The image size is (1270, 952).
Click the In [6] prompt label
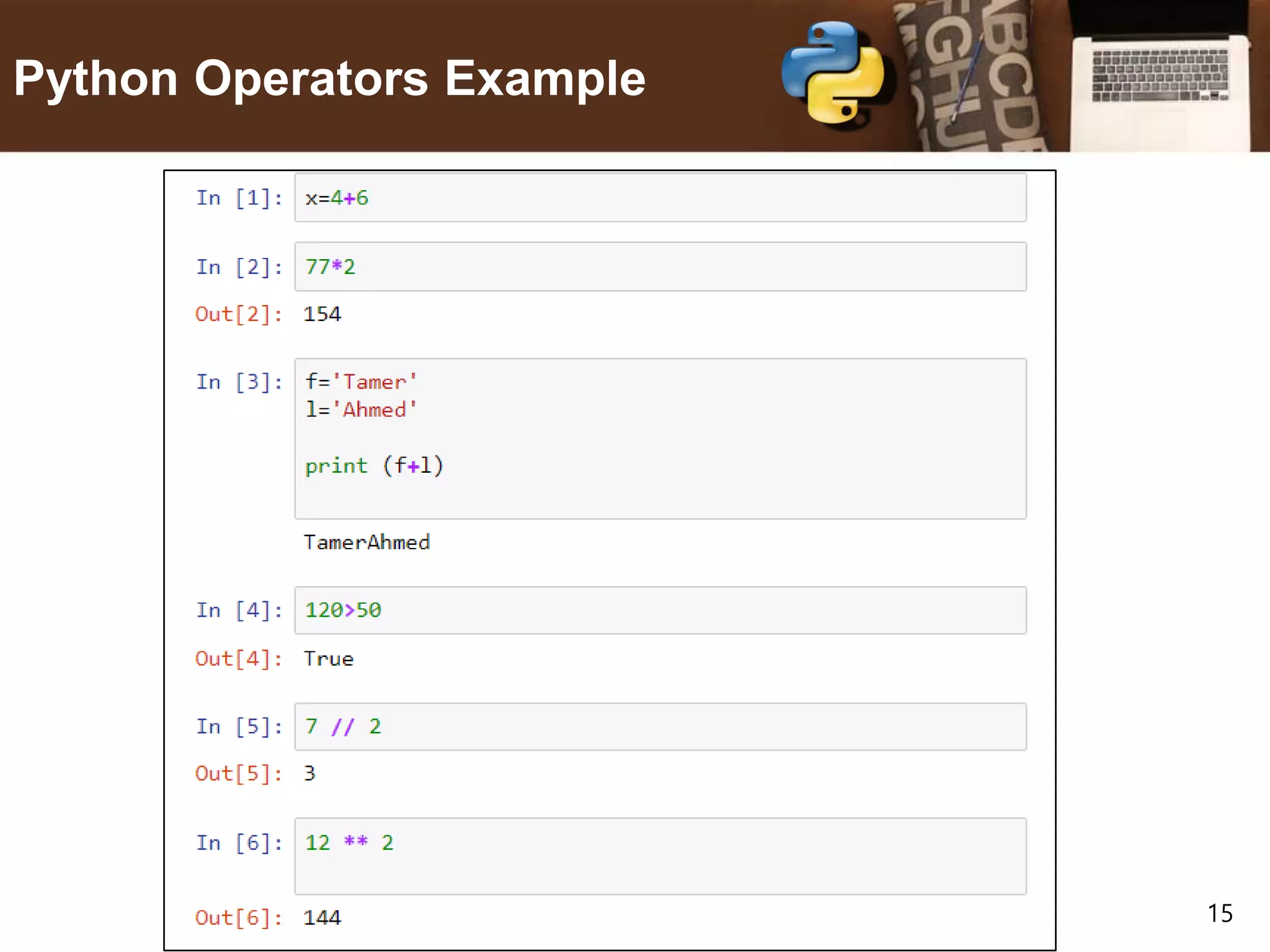click(x=239, y=843)
